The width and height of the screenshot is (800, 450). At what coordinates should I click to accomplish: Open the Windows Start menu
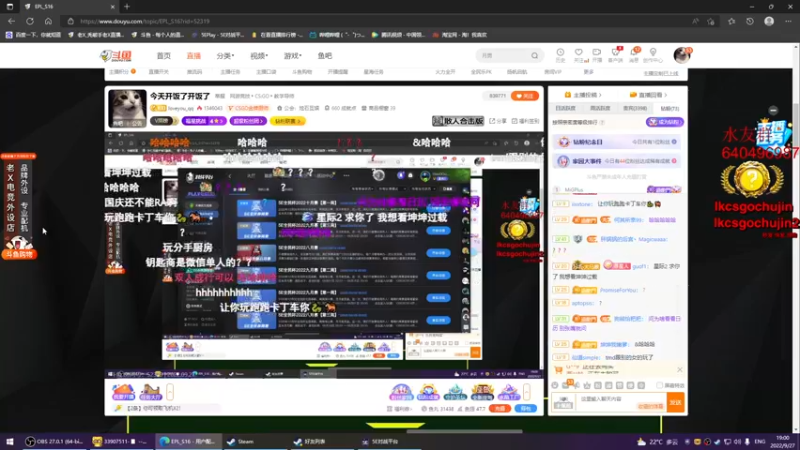pyautogui.click(x=10, y=441)
